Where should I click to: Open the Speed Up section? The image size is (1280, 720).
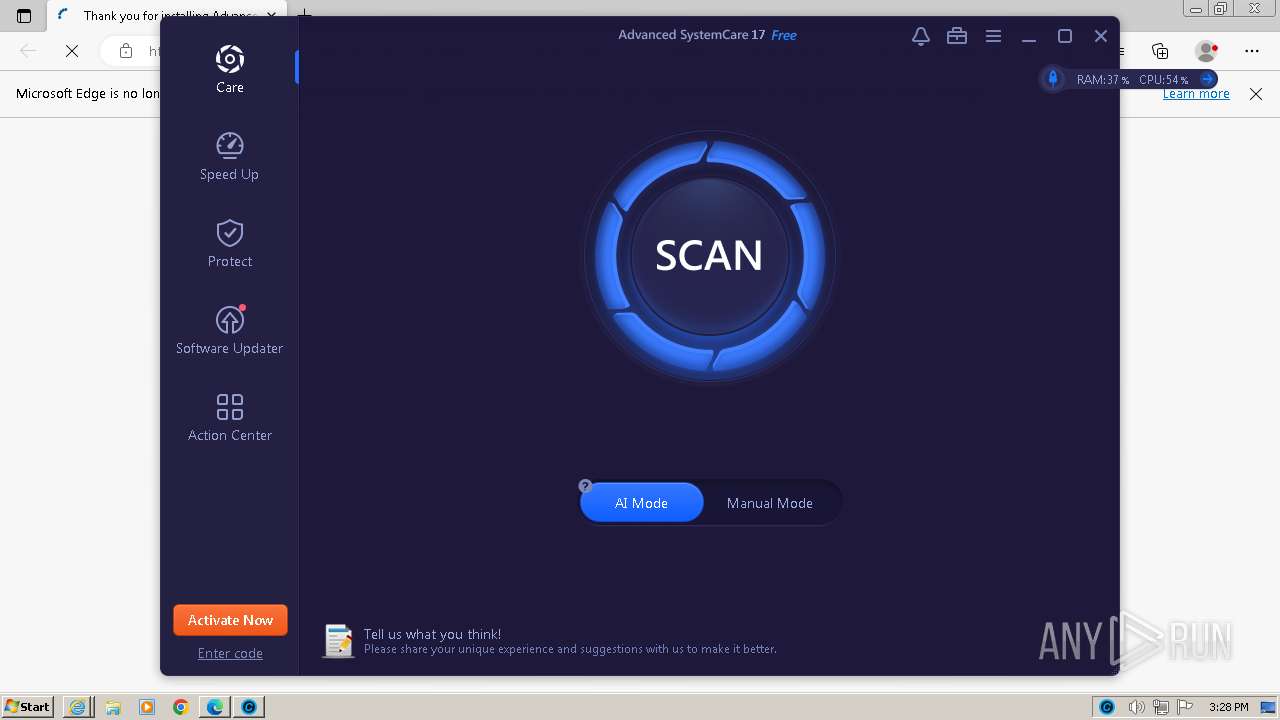229,156
